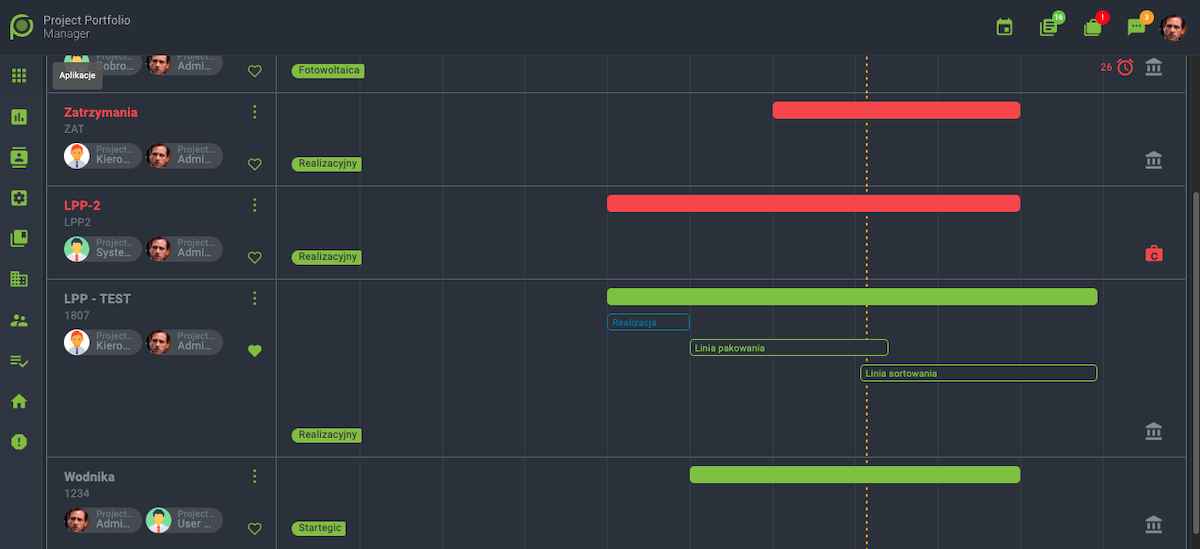
Task: Open the home icon in sidebar
Action: coord(19,402)
